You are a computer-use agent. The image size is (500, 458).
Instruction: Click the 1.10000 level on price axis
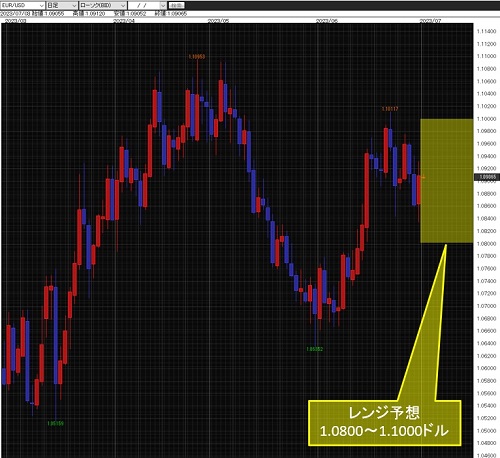[x=486, y=119]
